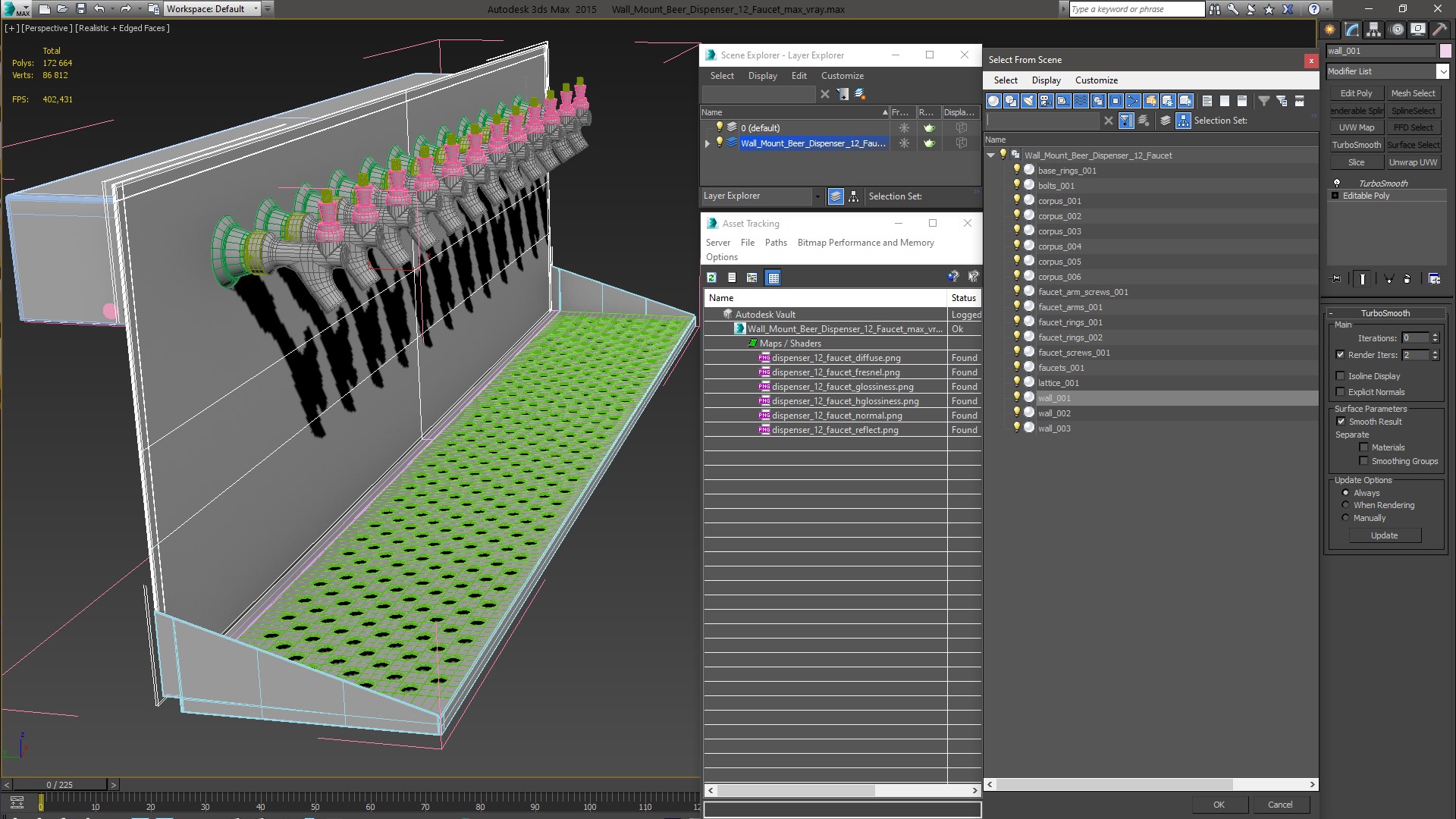Screen dimensions: 1456x819
Task: Click the Cancel button in Select From Scene
Action: coord(1279,804)
